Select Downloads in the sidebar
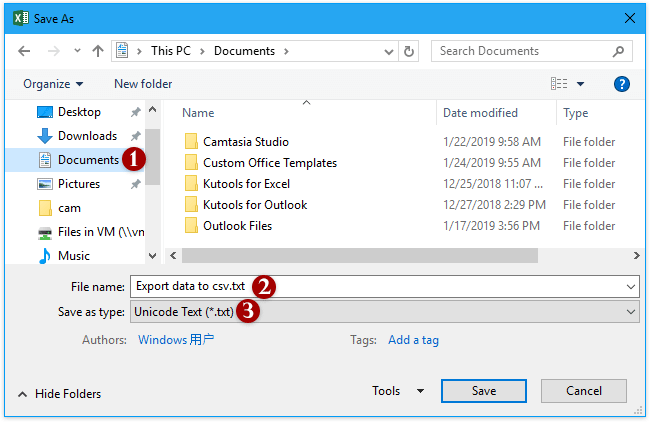 (x=86, y=136)
